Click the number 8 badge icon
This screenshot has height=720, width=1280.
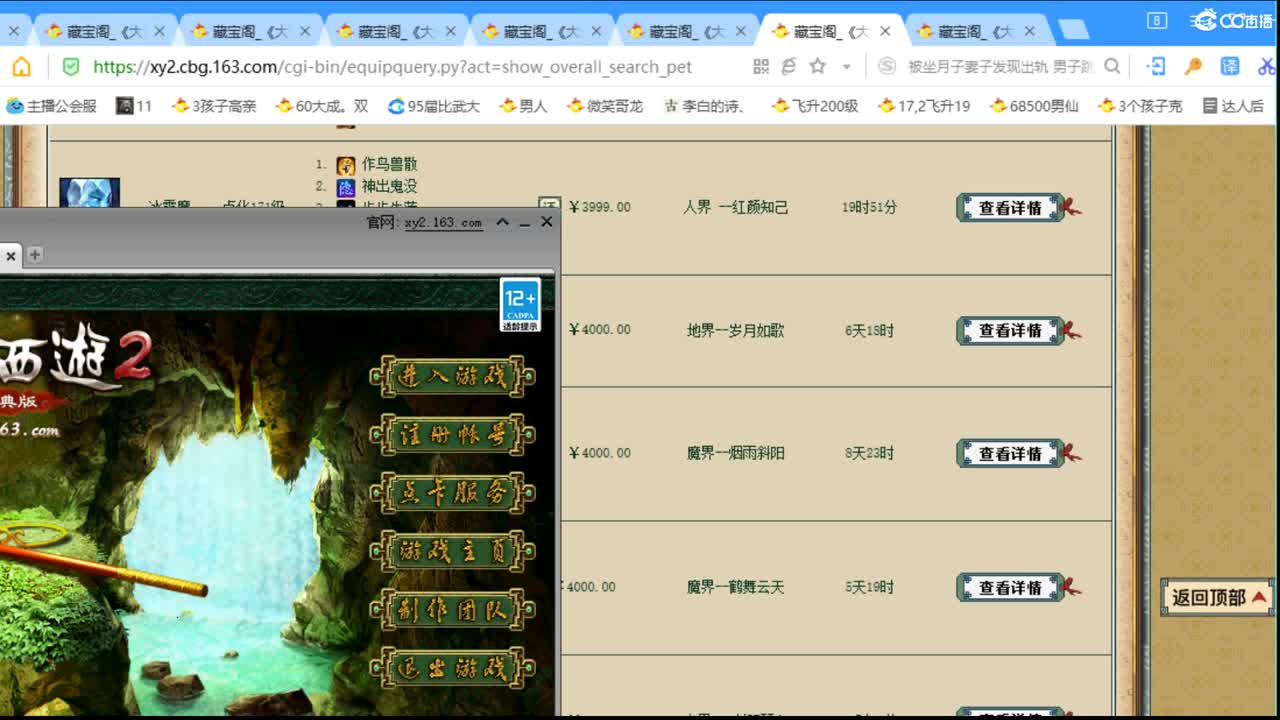pos(1157,20)
